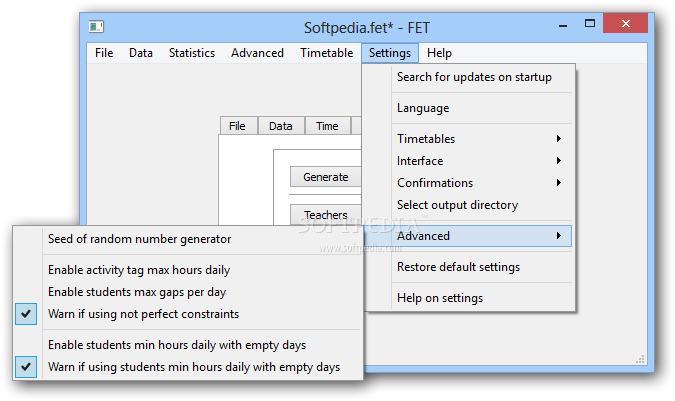Expand the Confirmations submenu arrow
This screenshot has height=401, width=675.
point(558,182)
